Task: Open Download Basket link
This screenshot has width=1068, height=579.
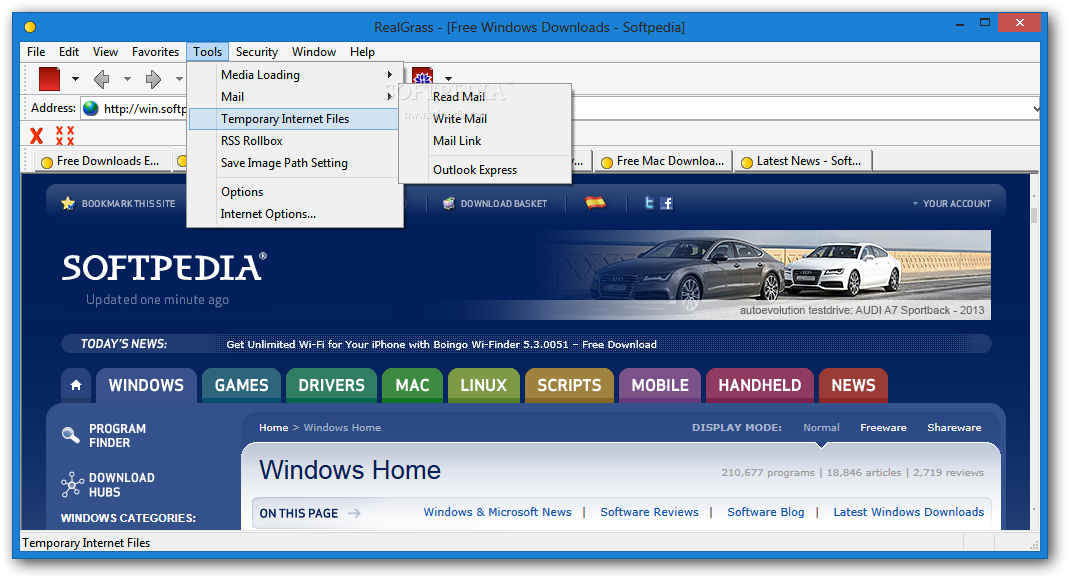Action: [495, 204]
